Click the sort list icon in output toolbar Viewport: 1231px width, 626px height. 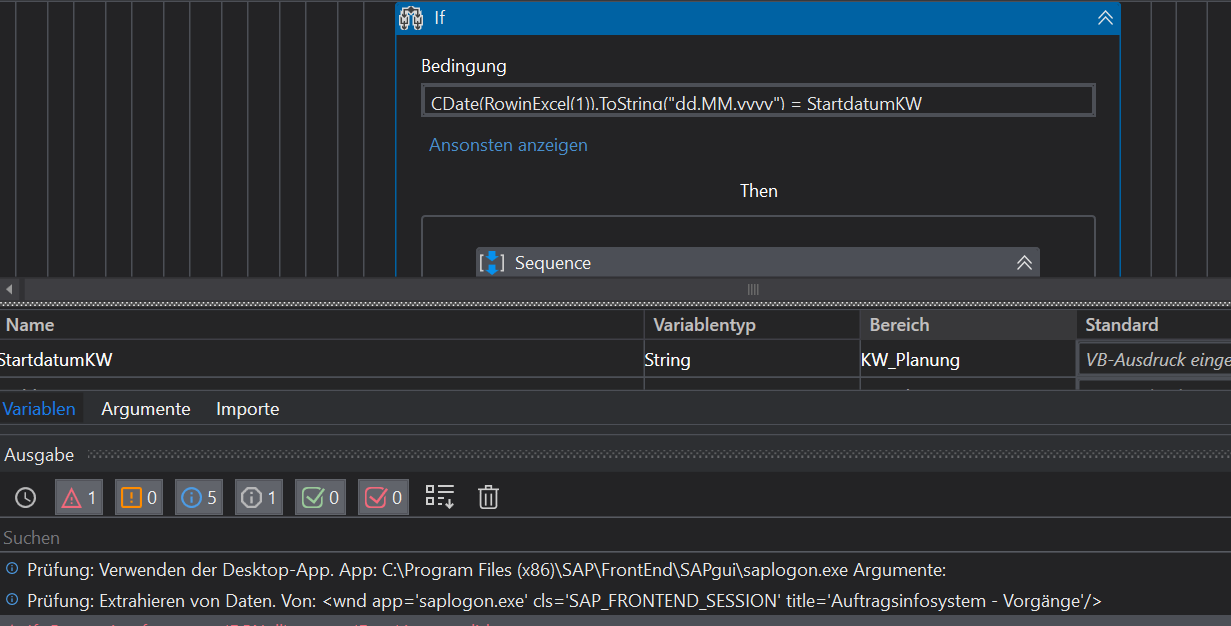pyautogui.click(x=440, y=496)
